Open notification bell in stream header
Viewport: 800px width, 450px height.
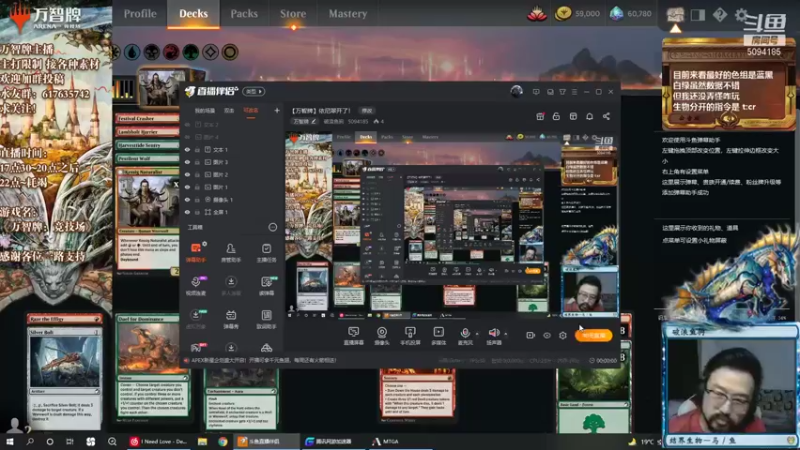[x=589, y=116]
